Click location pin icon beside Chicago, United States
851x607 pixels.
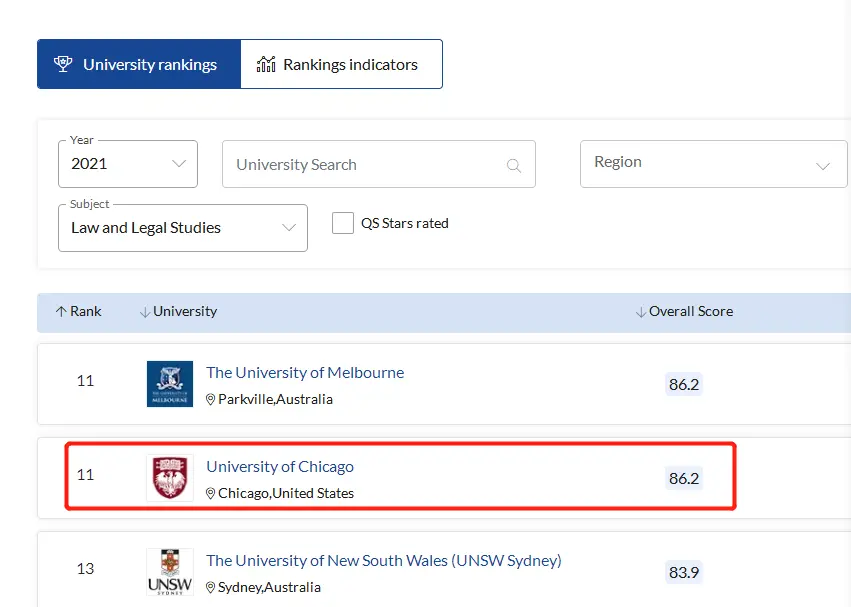click(x=211, y=494)
